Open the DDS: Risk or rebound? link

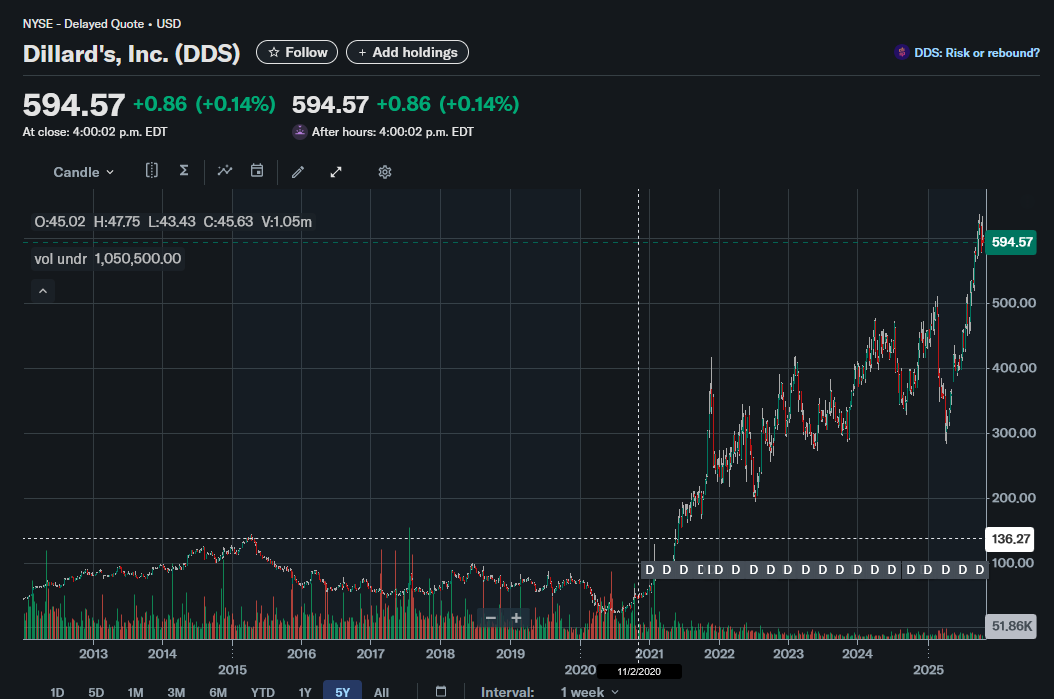(x=977, y=52)
